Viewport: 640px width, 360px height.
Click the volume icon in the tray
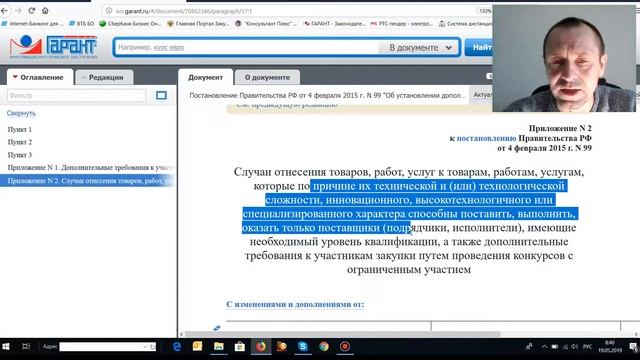[574, 347]
